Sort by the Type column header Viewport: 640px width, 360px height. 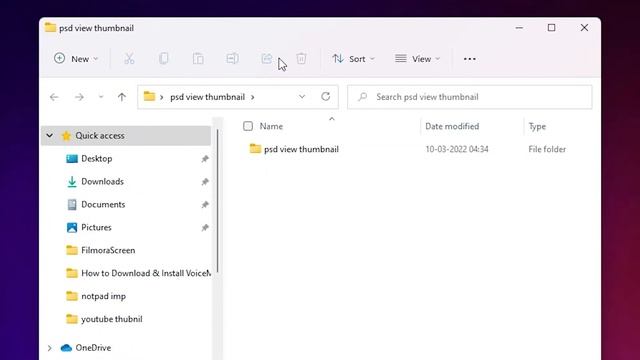pyautogui.click(x=537, y=127)
